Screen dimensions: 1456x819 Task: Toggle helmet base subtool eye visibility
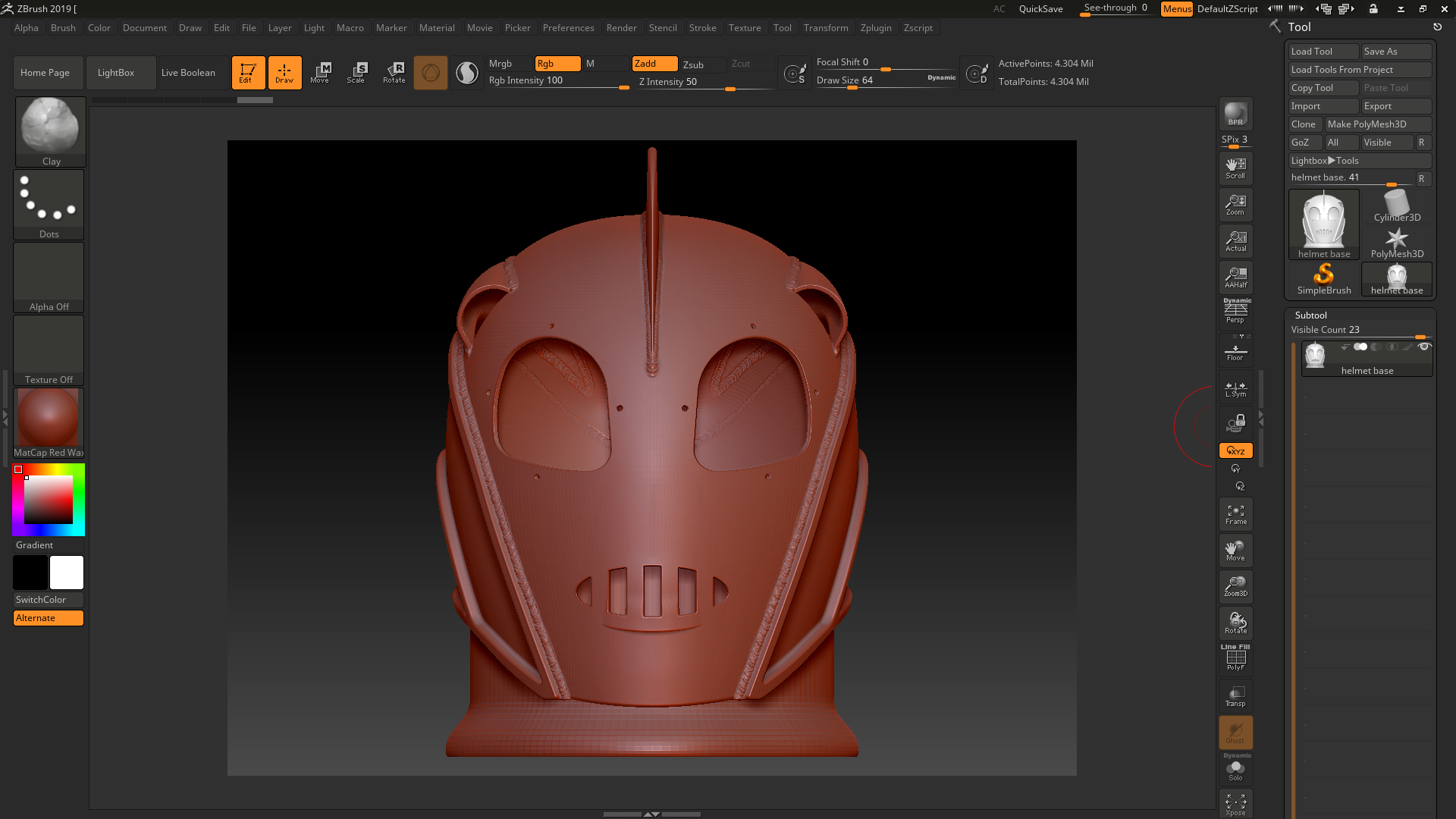point(1424,347)
